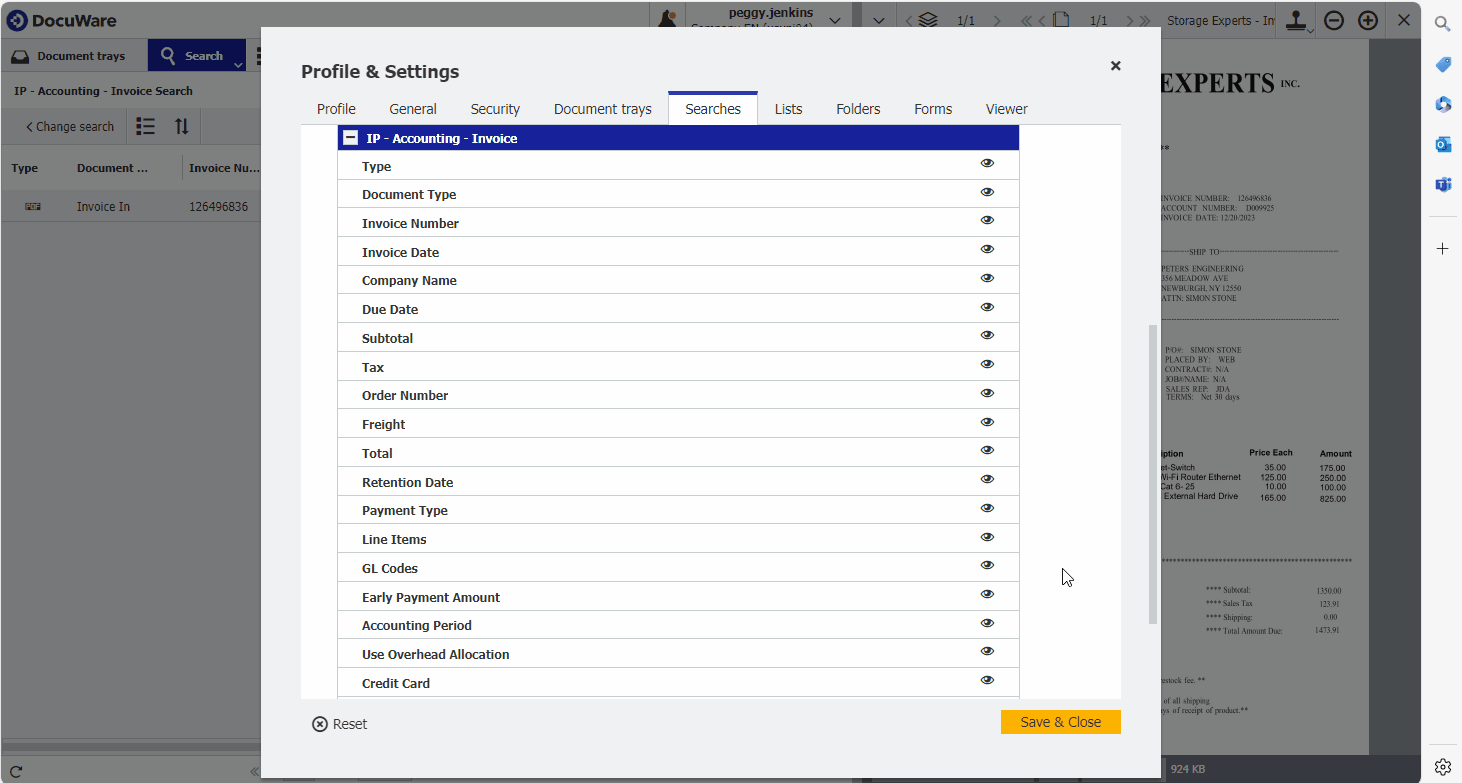Click the stamp tool icon in viewer

tap(1297, 21)
